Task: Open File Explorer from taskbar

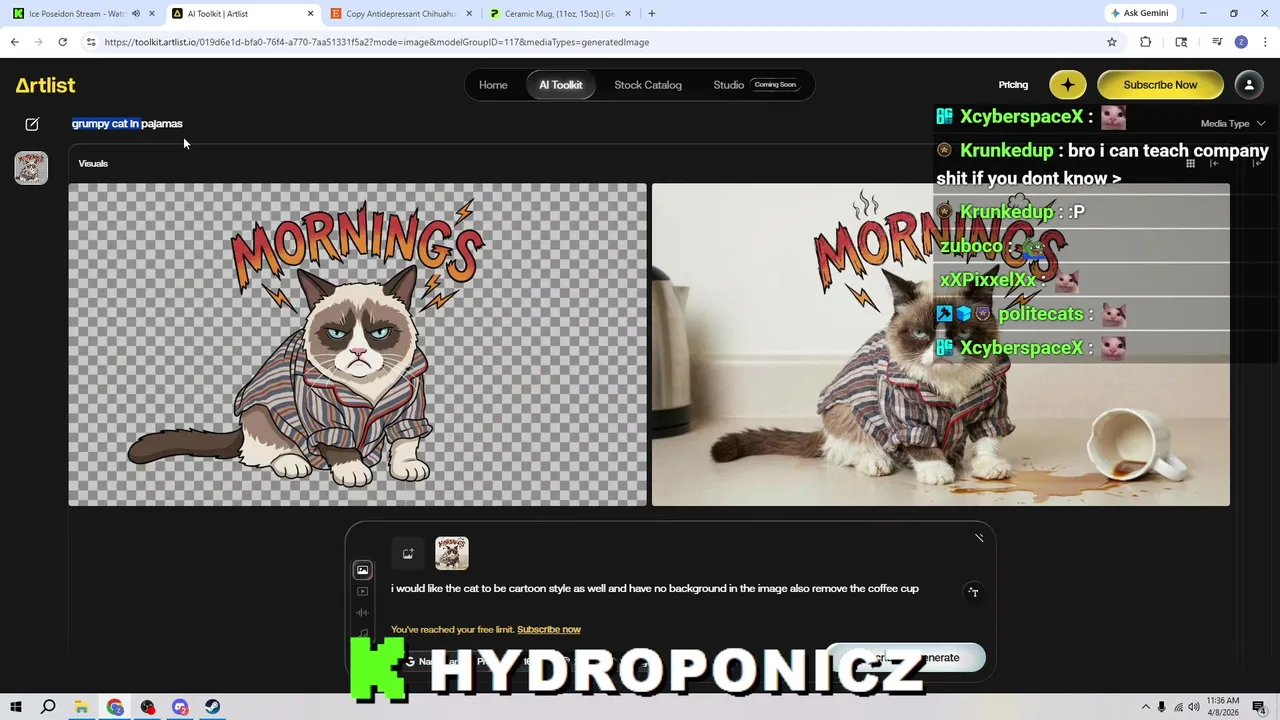Action: (82, 707)
